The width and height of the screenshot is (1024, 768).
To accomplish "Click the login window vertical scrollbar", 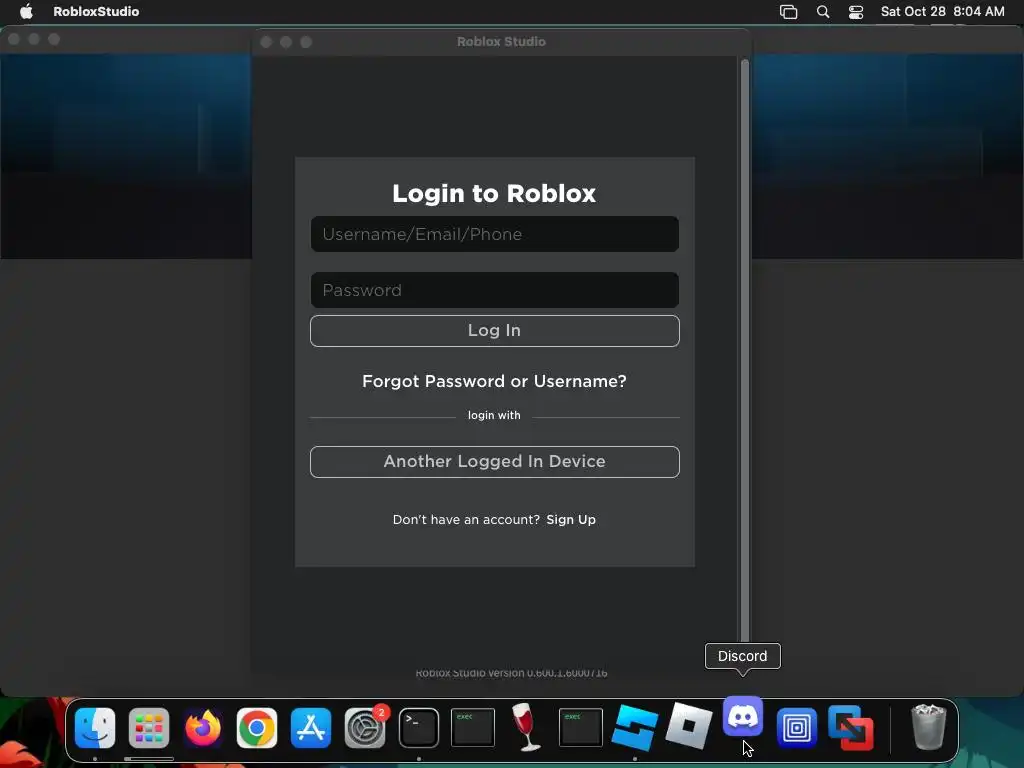I will [744, 350].
